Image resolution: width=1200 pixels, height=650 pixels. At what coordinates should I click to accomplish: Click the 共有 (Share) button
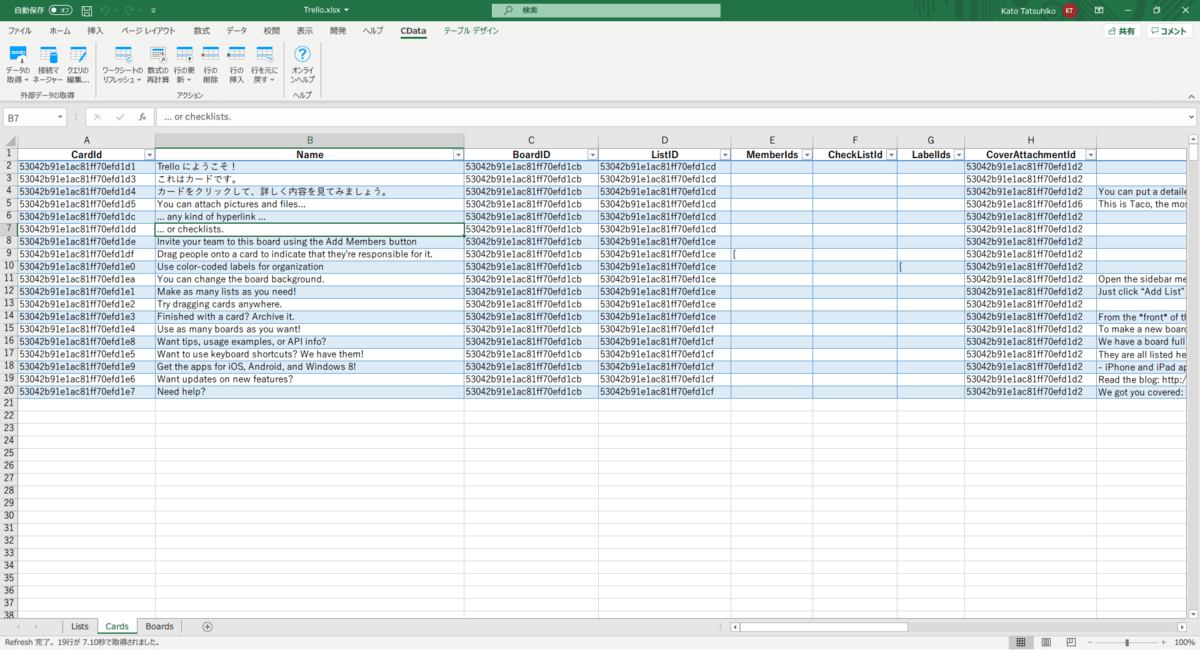coord(1121,31)
